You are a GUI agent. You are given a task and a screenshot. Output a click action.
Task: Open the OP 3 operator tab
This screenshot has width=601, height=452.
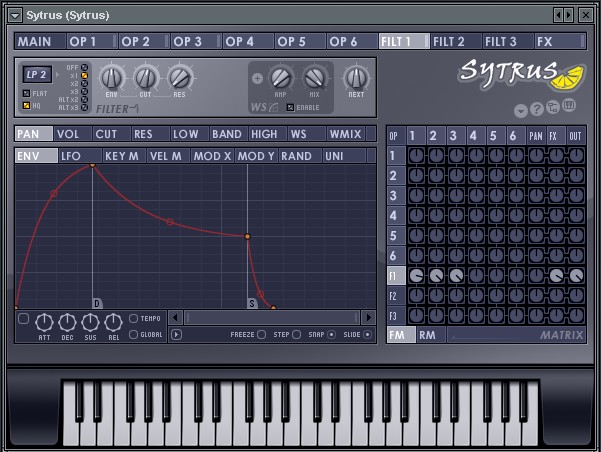[x=196, y=41]
